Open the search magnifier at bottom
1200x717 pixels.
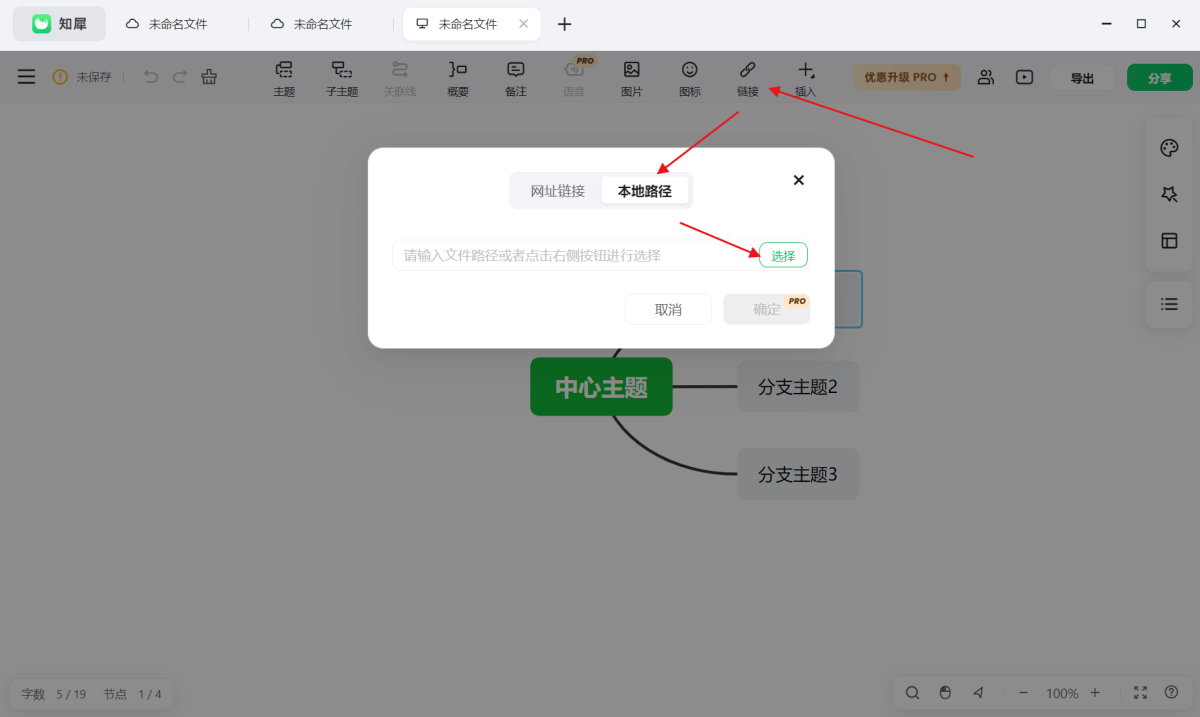pos(913,692)
